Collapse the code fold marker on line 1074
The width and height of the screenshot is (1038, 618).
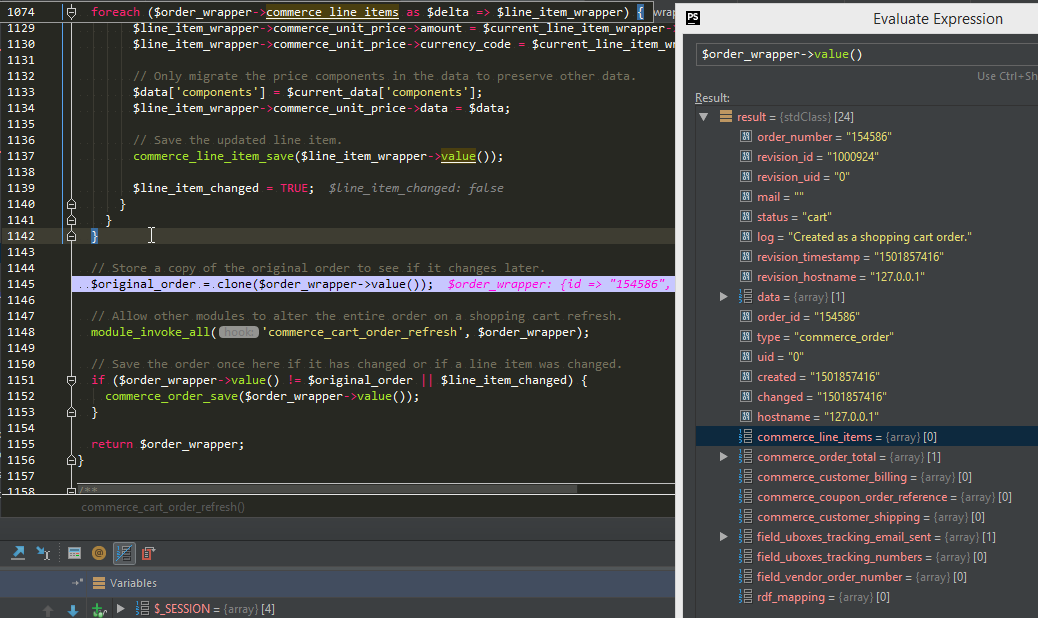pos(71,12)
